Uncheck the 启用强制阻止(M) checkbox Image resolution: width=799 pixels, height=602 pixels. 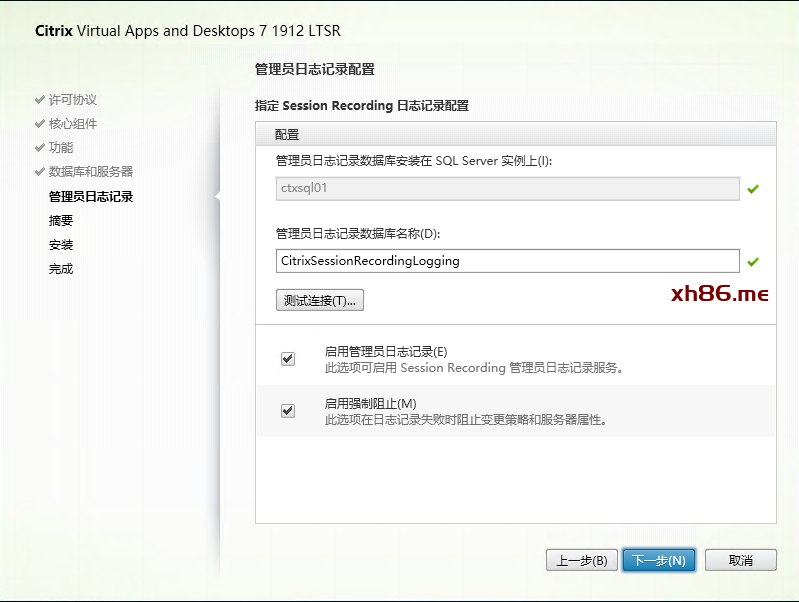pos(288,410)
